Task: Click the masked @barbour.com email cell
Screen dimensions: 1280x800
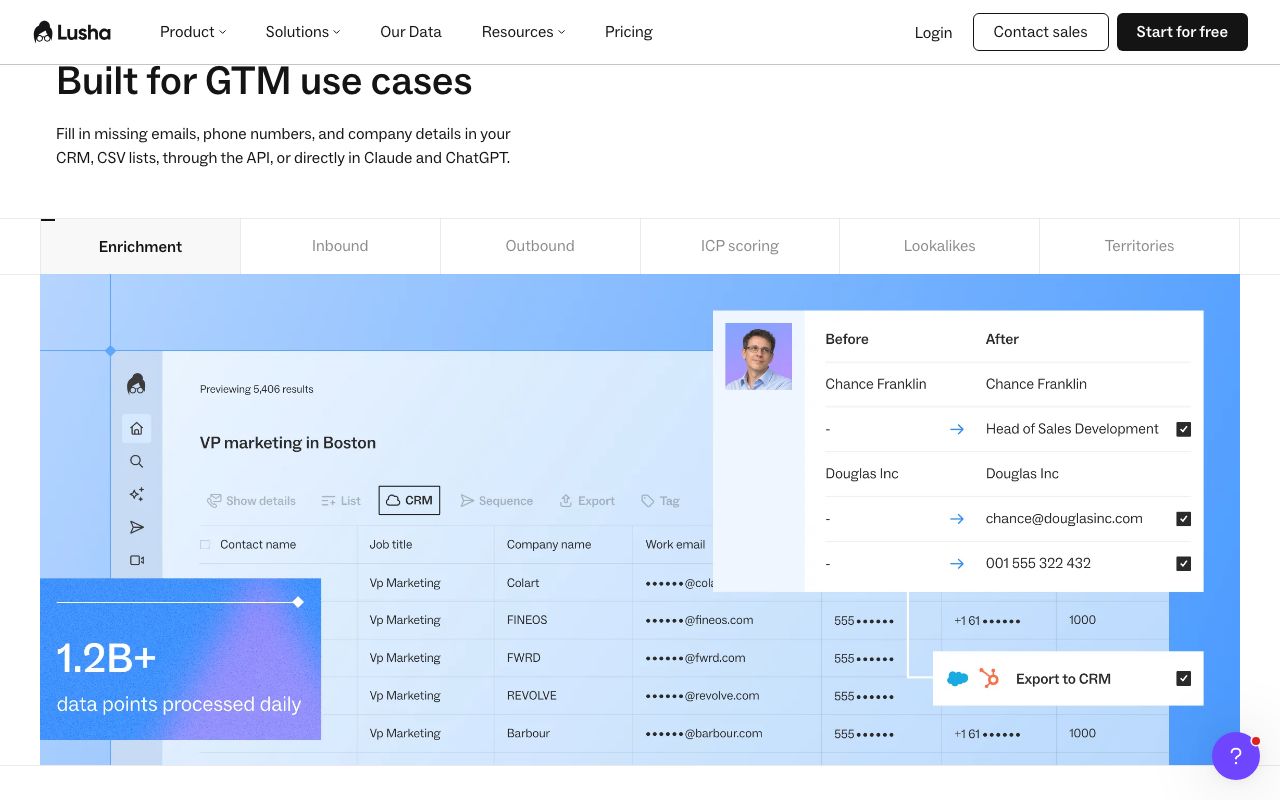Action: tap(704, 733)
